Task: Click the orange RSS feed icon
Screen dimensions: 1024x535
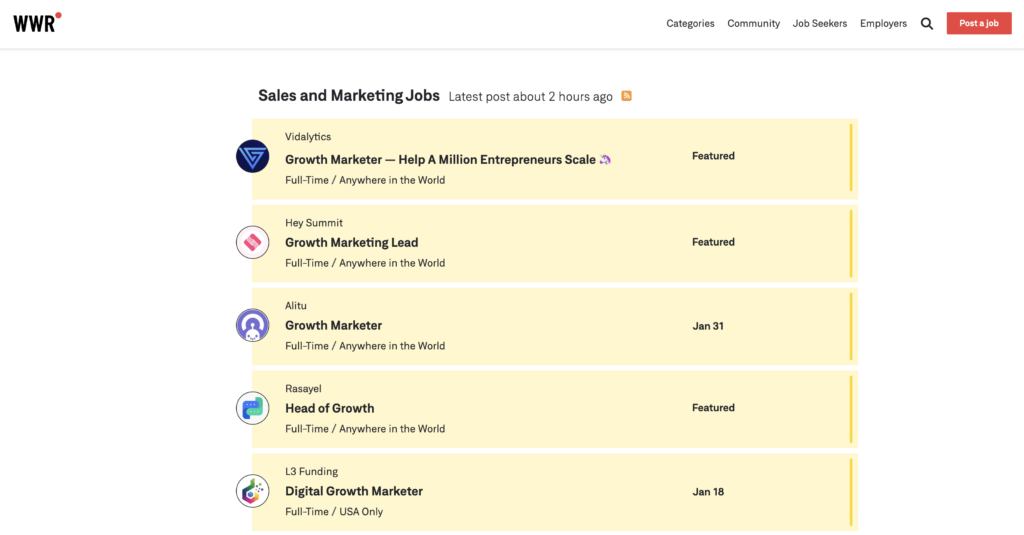Action: point(626,96)
